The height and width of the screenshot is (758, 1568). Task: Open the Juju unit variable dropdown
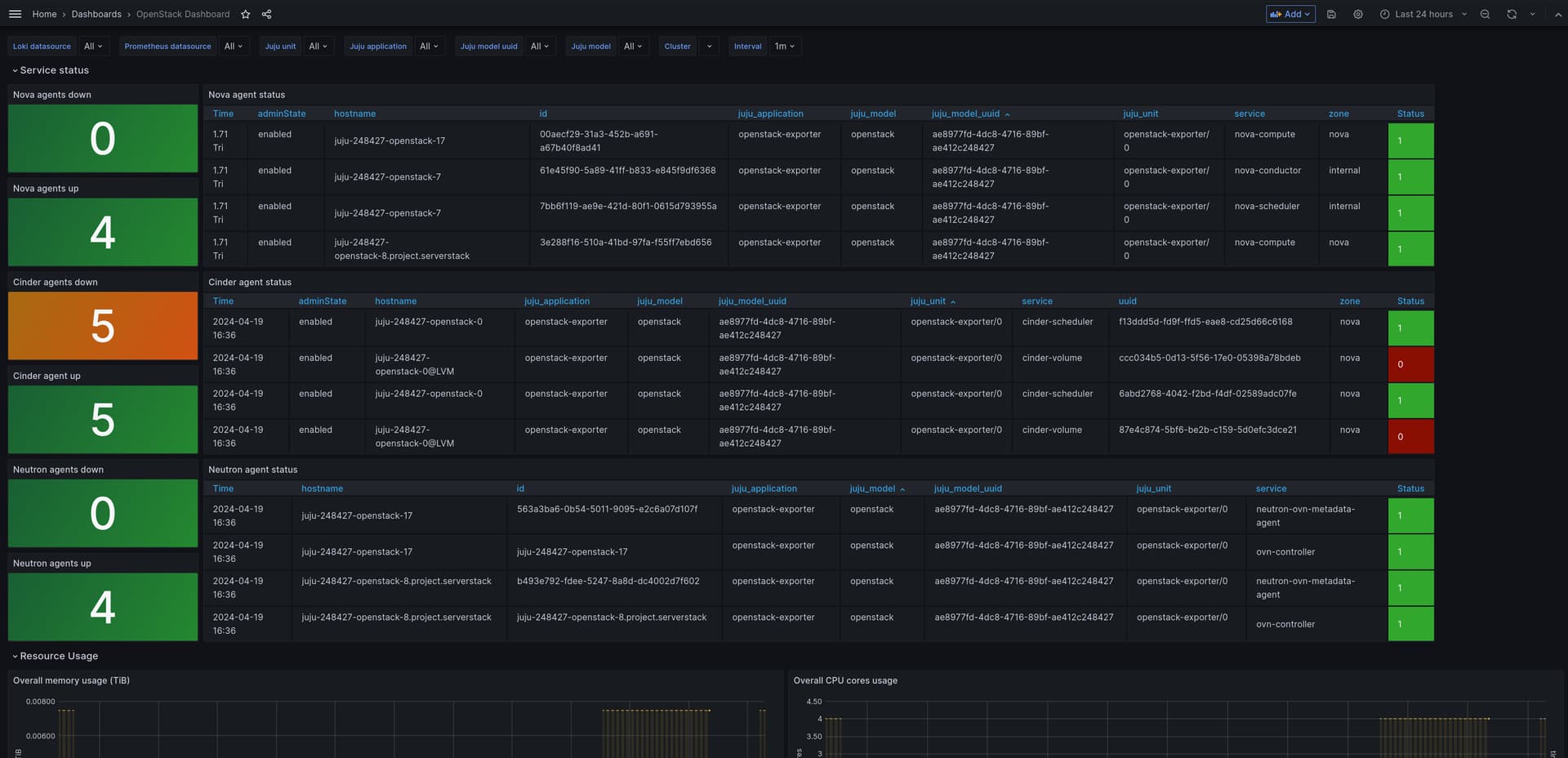318,47
